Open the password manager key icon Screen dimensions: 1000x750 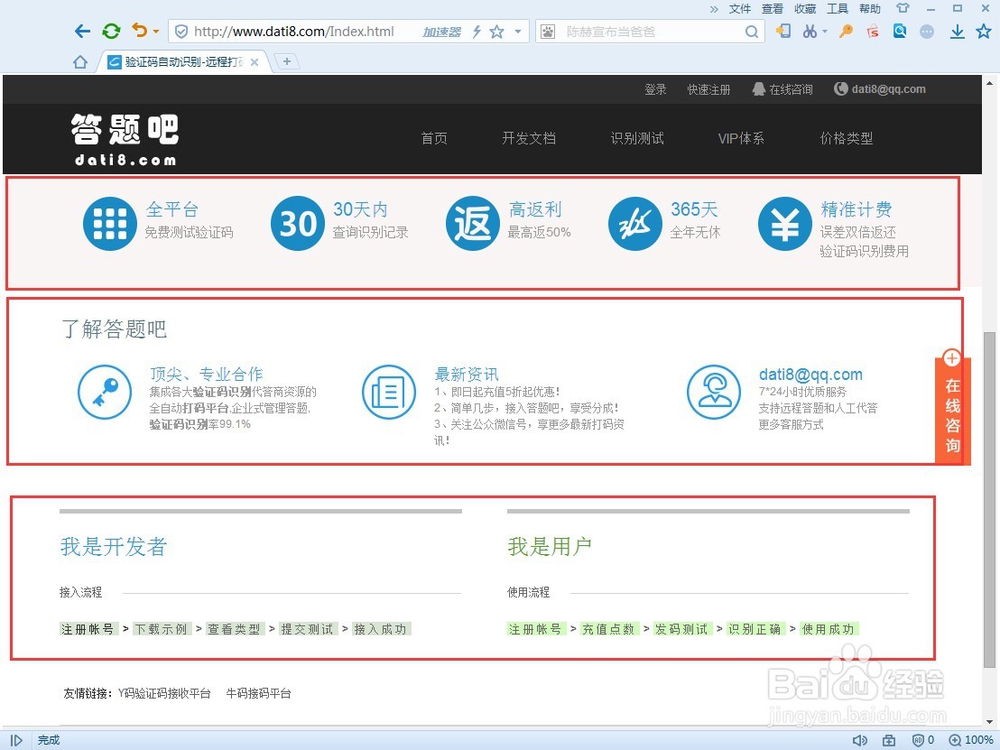(845, 31)
